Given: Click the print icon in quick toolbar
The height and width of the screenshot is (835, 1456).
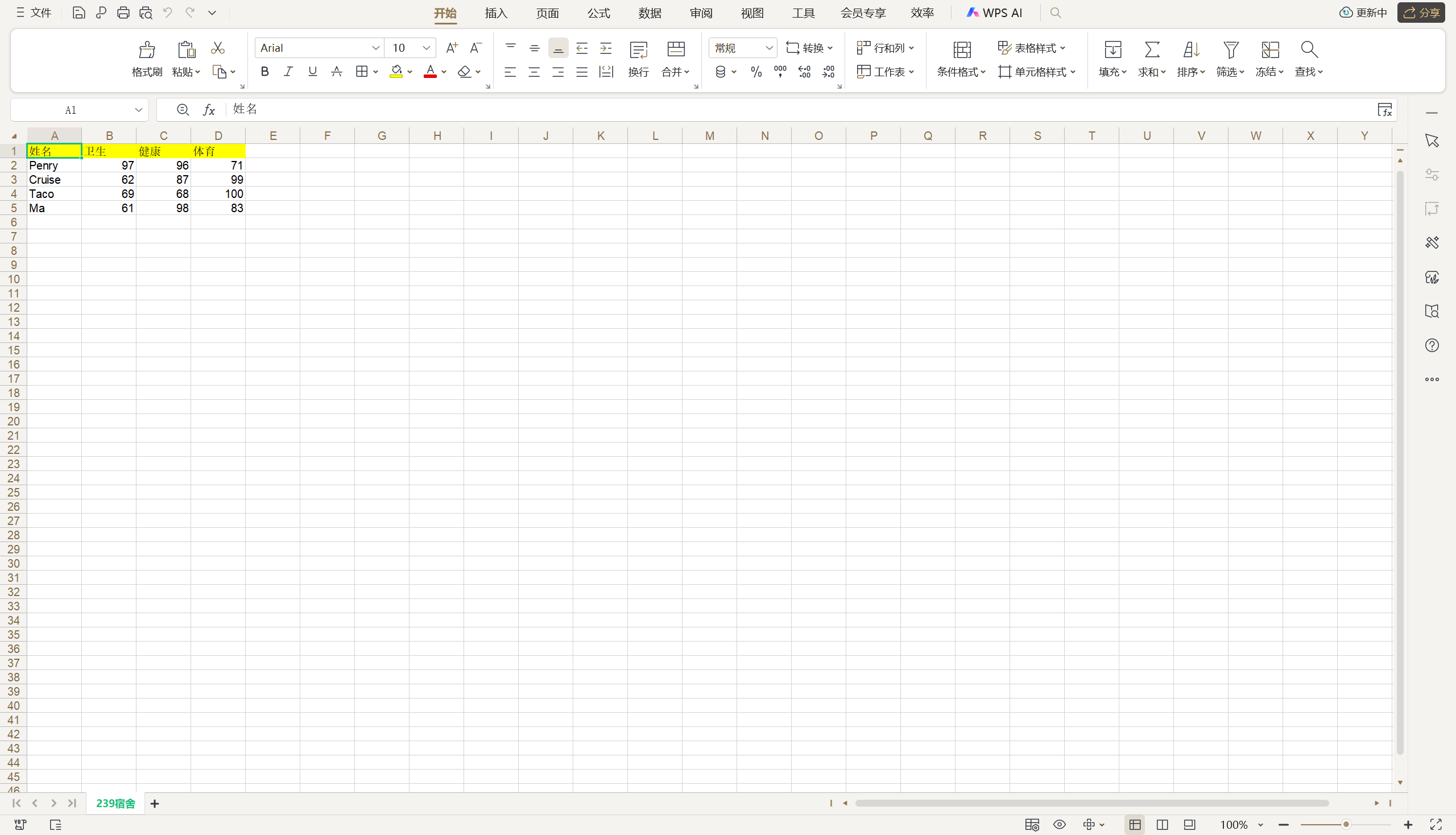Looking at the screenshot, I should [x=123, y=13].
